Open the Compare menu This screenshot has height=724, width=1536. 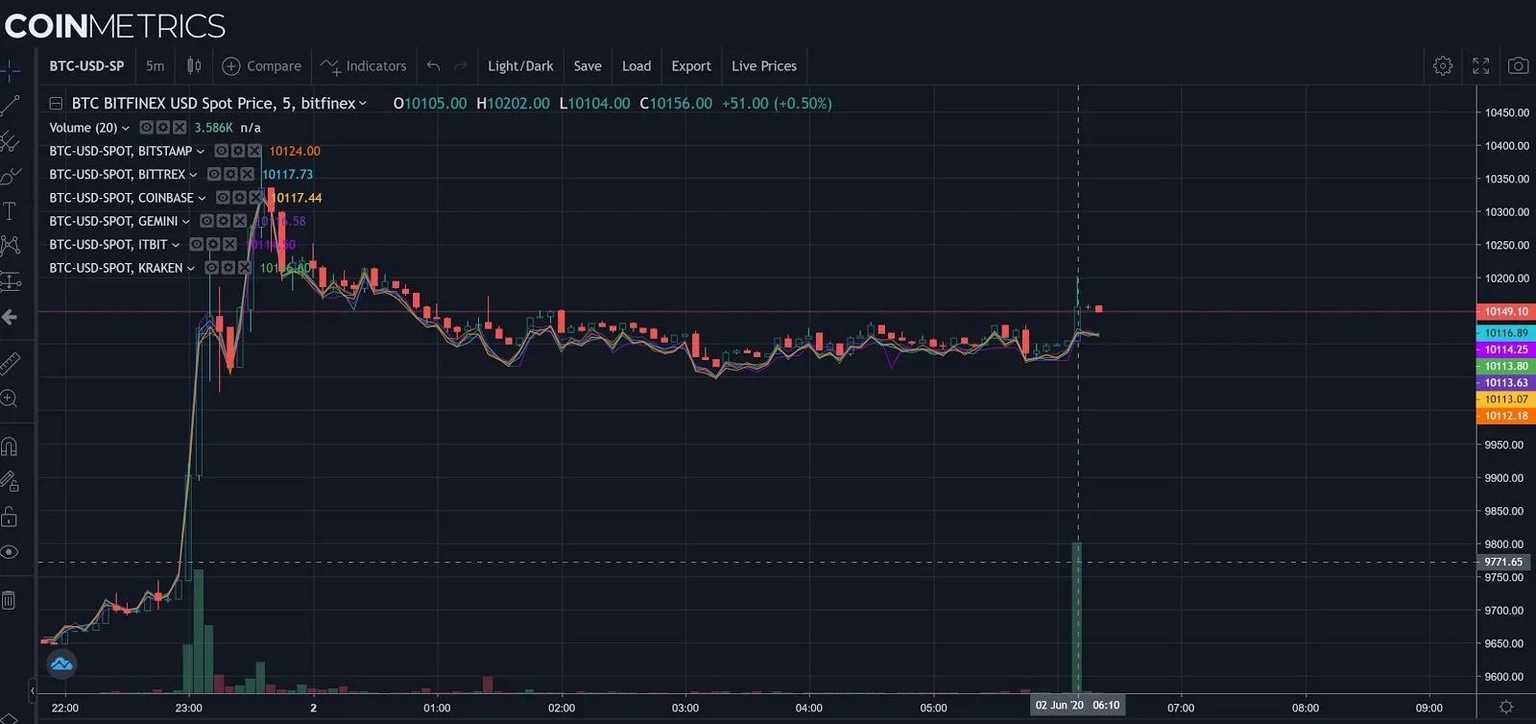(262, 66)
